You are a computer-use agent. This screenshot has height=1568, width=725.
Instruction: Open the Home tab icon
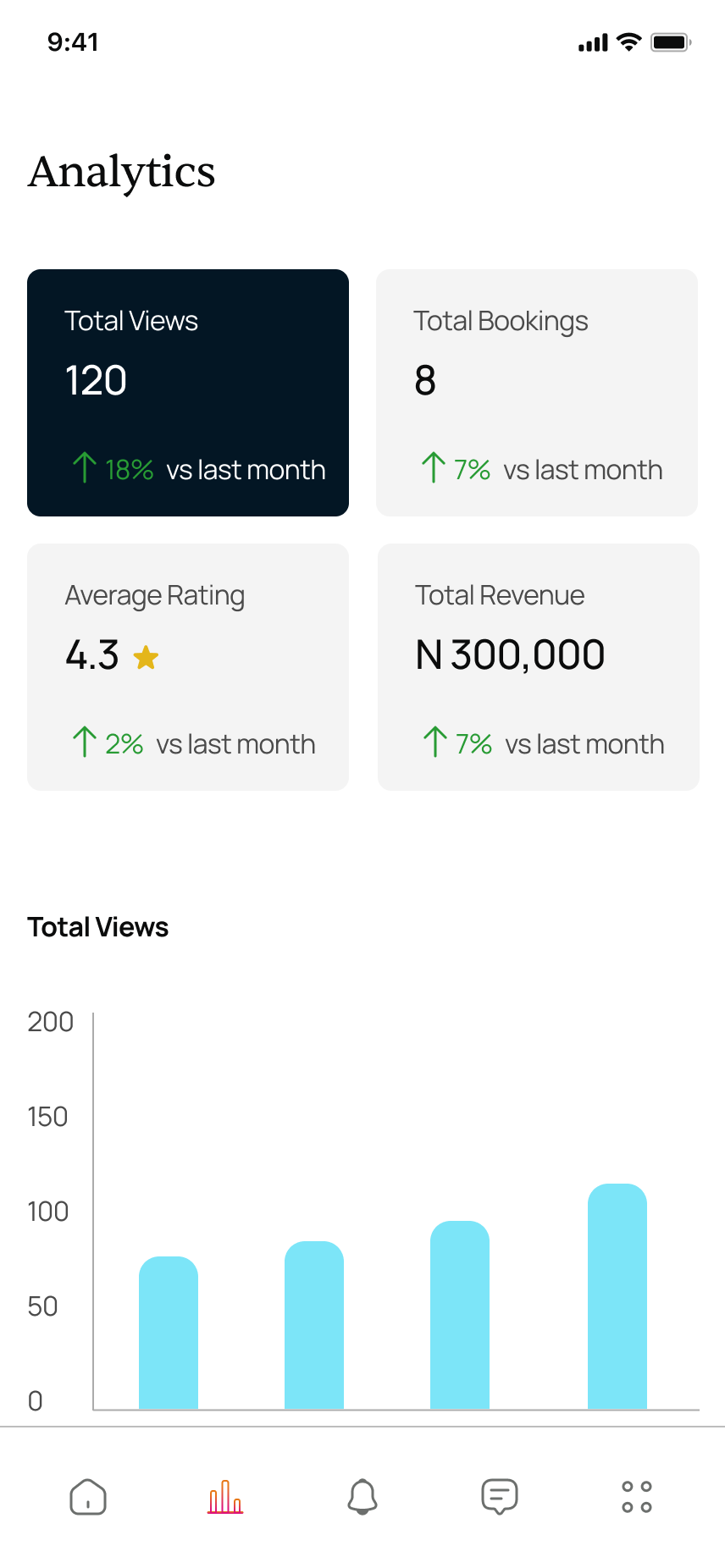point(88,1496)
